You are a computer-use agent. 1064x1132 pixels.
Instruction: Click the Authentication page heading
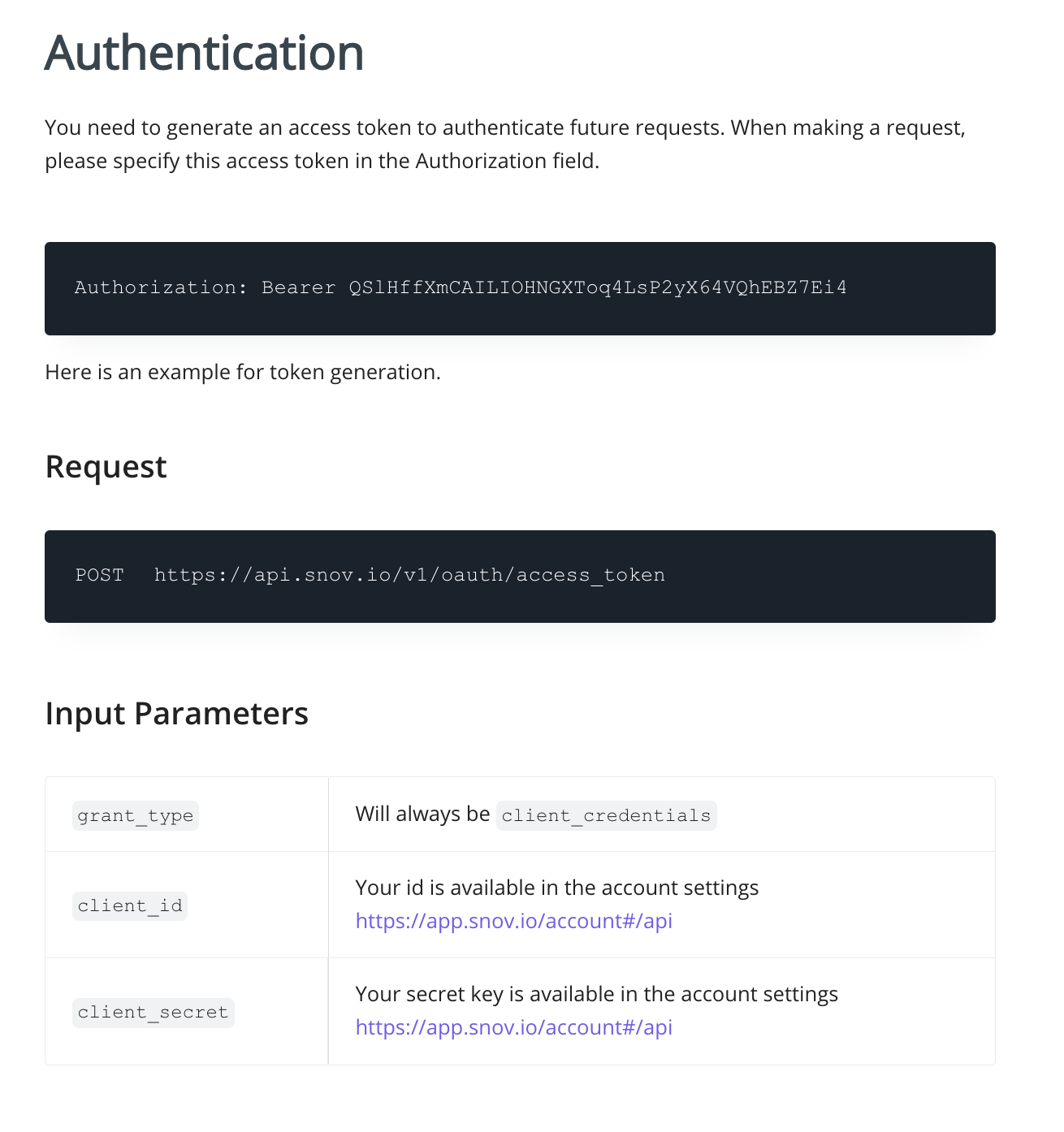(x=204, y=53)
